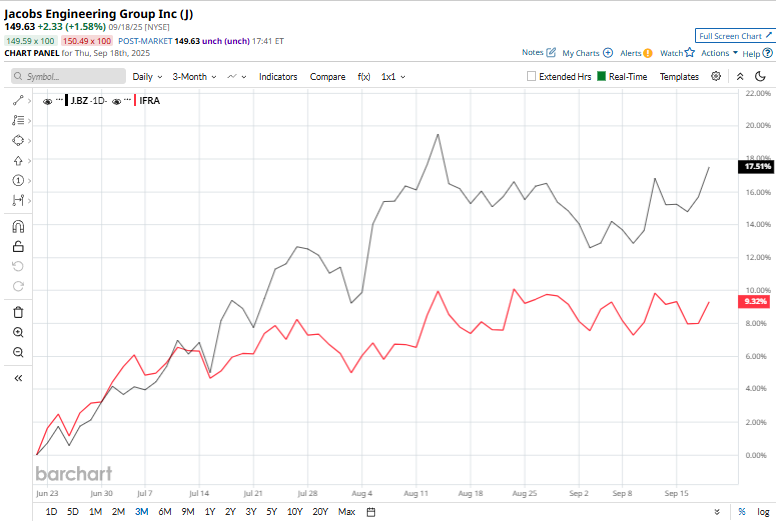The image size is (776, 531).
Task: Open options dots for J.BZ series
Action: coord(59,100)
